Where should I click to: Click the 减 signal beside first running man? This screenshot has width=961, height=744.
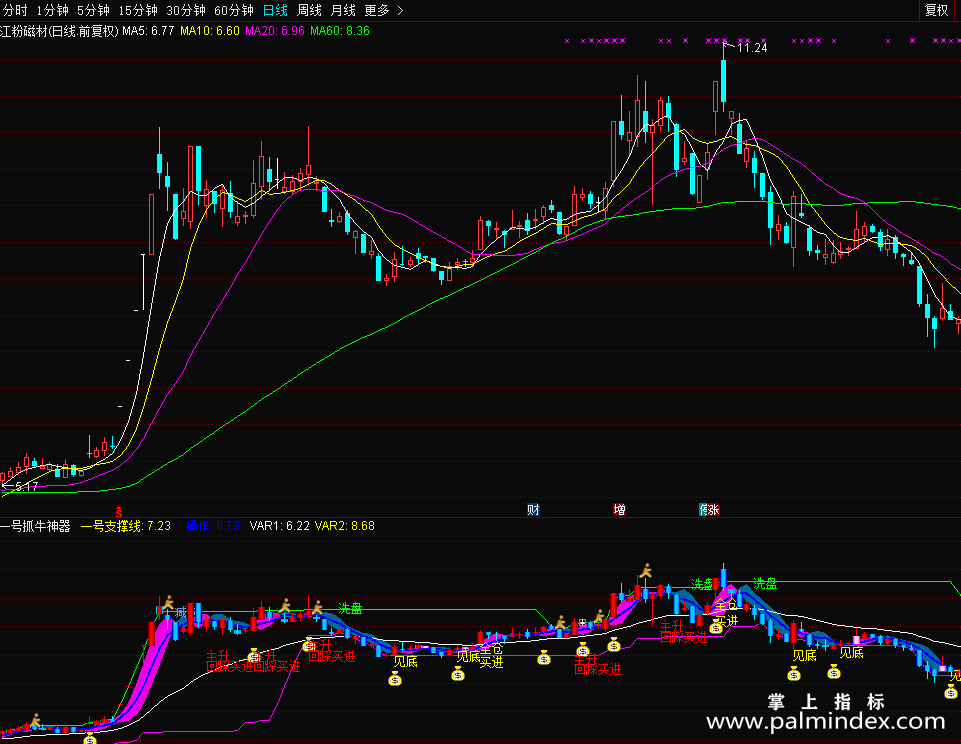(180, 612)
